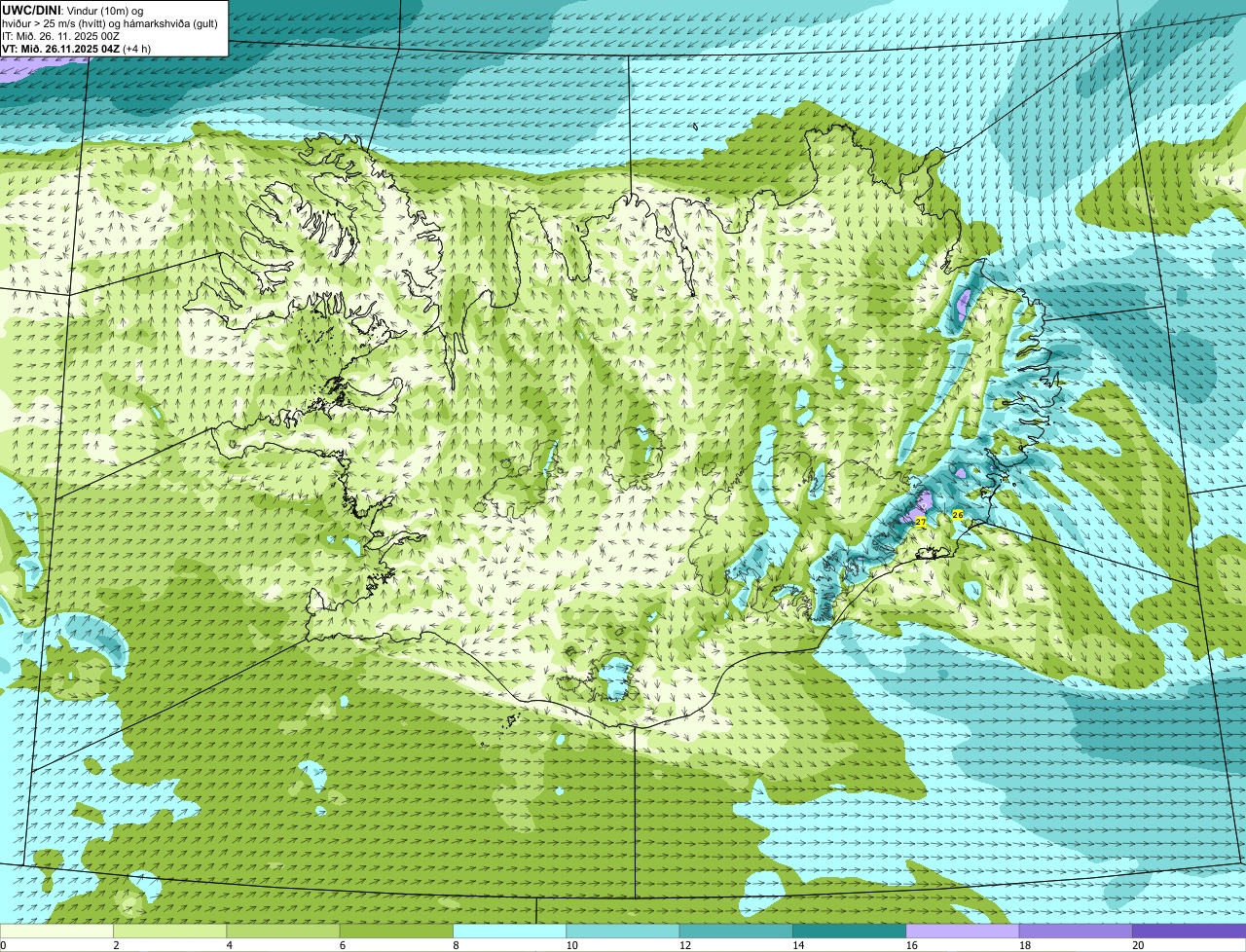Click the yellow gust marker labeled 26
Screen dimensions: 1246x952
[x=958, y=515]
